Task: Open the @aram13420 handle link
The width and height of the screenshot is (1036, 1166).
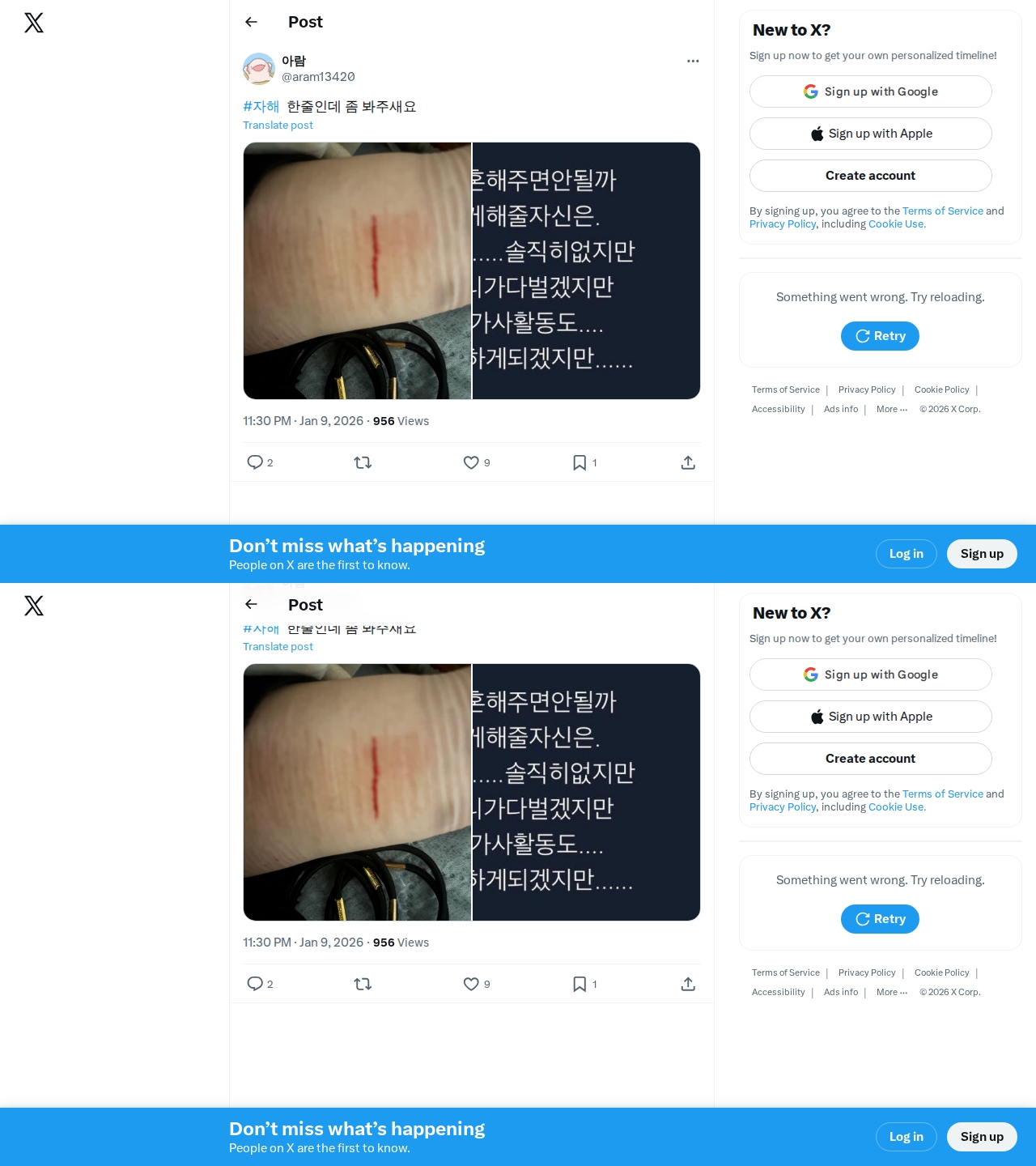Action: [318, 77]
